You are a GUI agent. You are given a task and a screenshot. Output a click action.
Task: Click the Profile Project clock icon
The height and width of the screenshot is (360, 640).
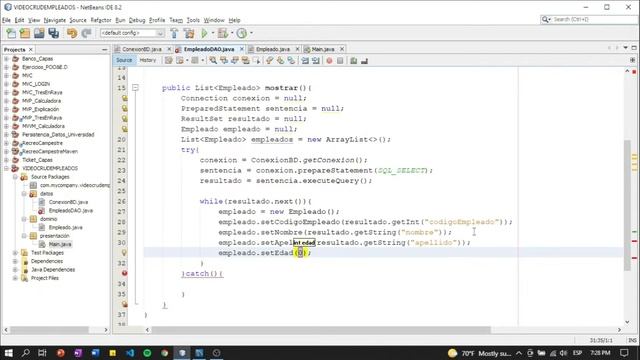pos(242,33)
